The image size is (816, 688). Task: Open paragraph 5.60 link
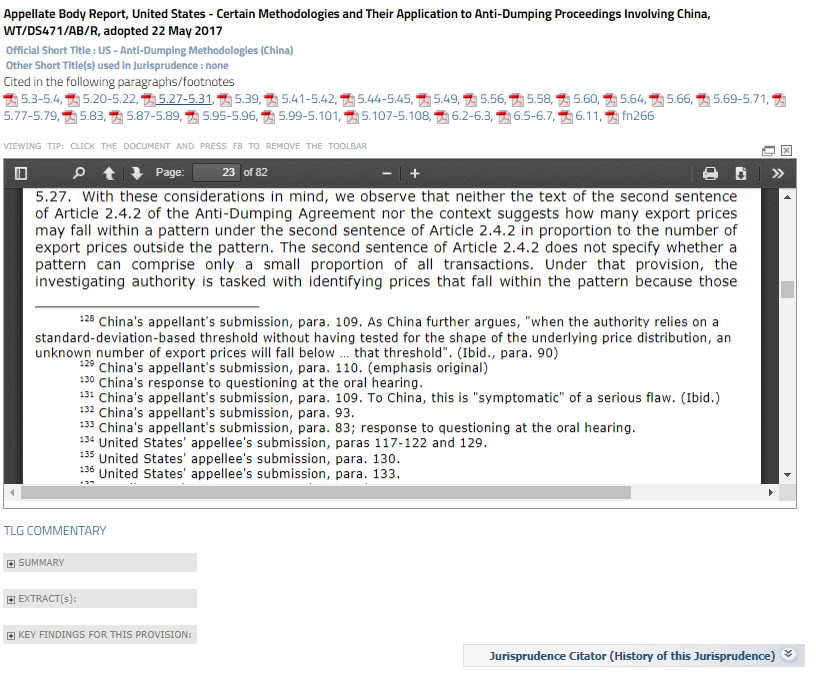[585, 99]
